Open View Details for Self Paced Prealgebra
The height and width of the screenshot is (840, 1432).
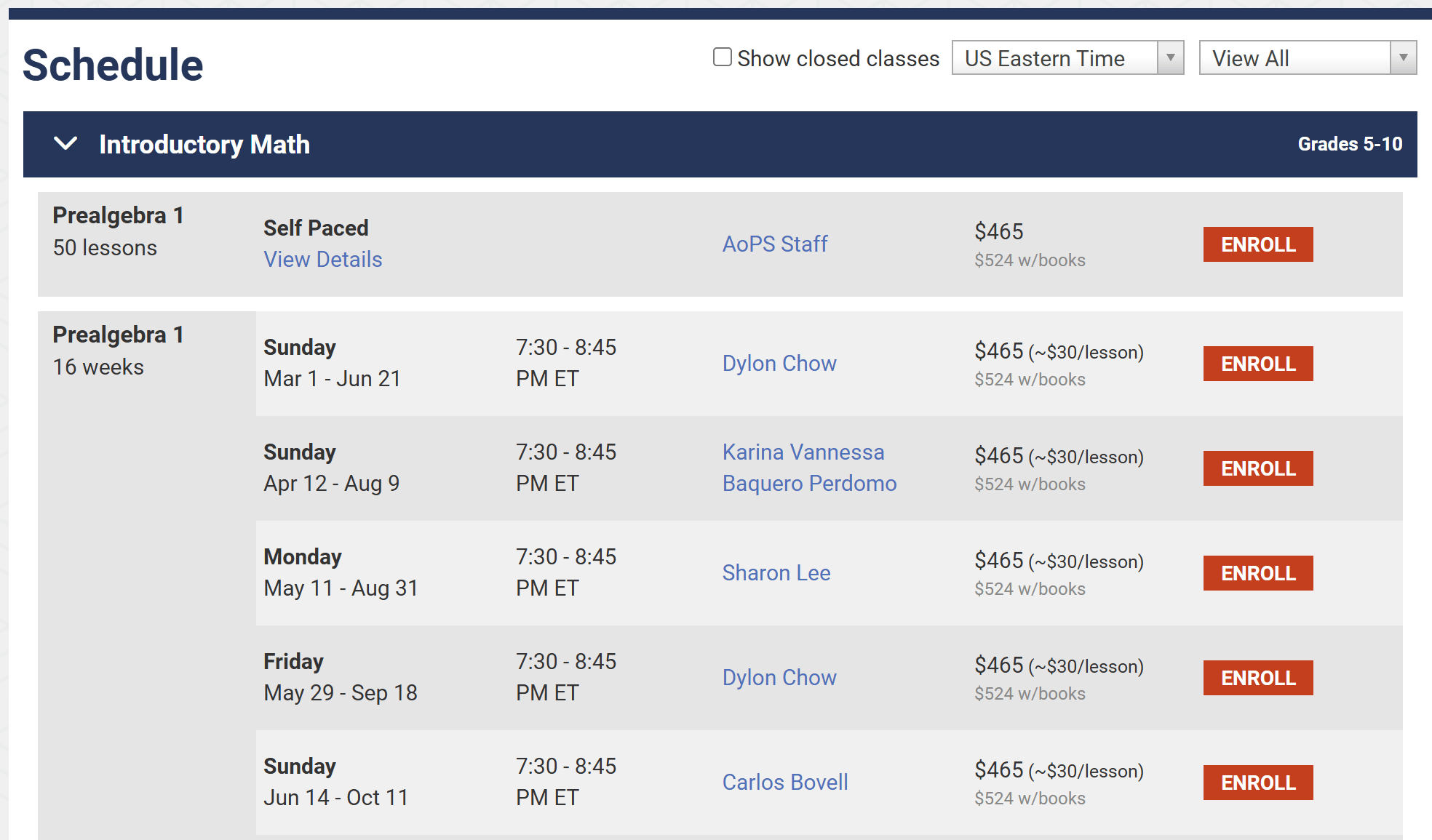coord(322,260)
